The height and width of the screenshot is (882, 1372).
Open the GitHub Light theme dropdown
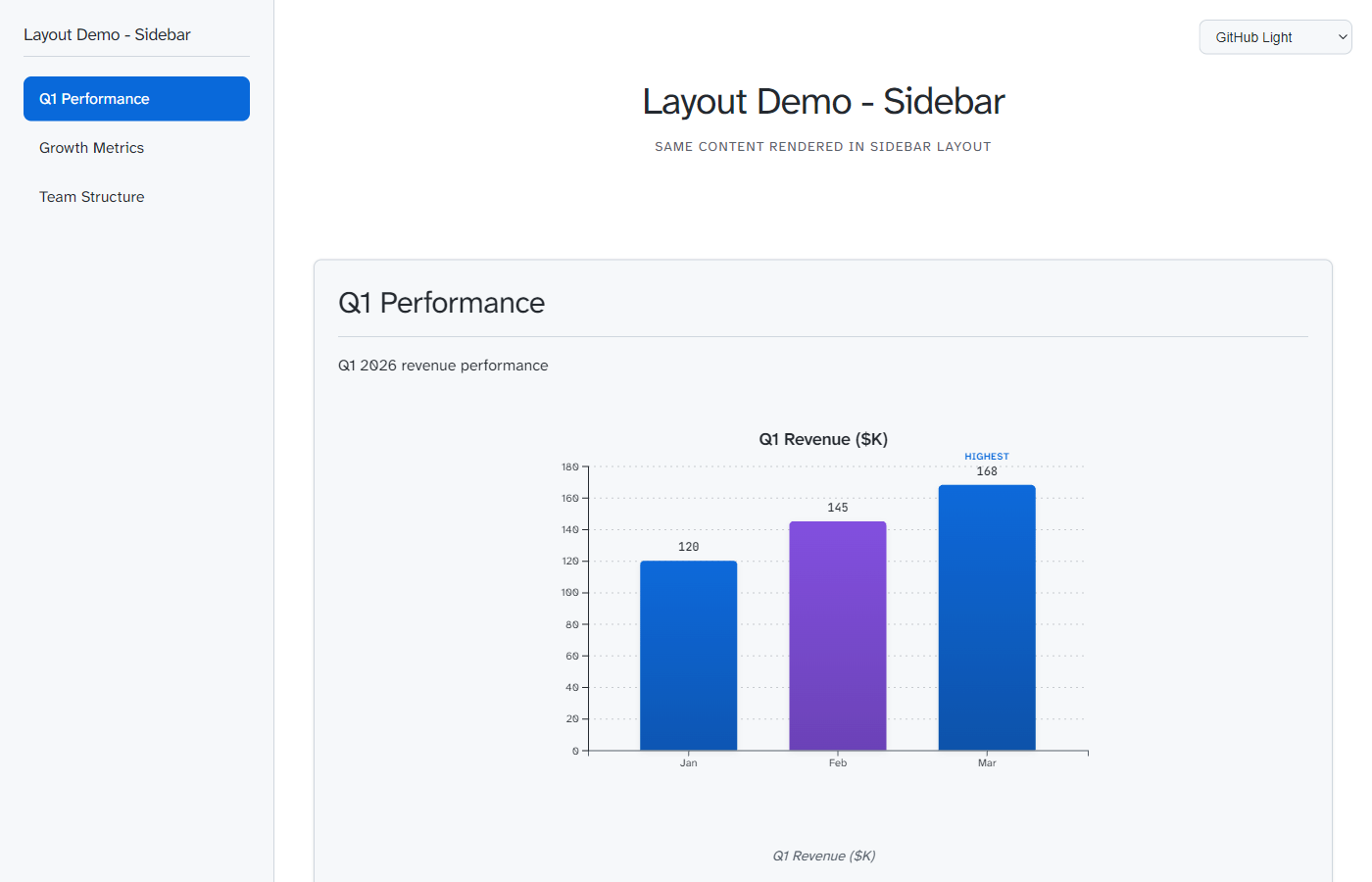click(x=1275, y=37)
